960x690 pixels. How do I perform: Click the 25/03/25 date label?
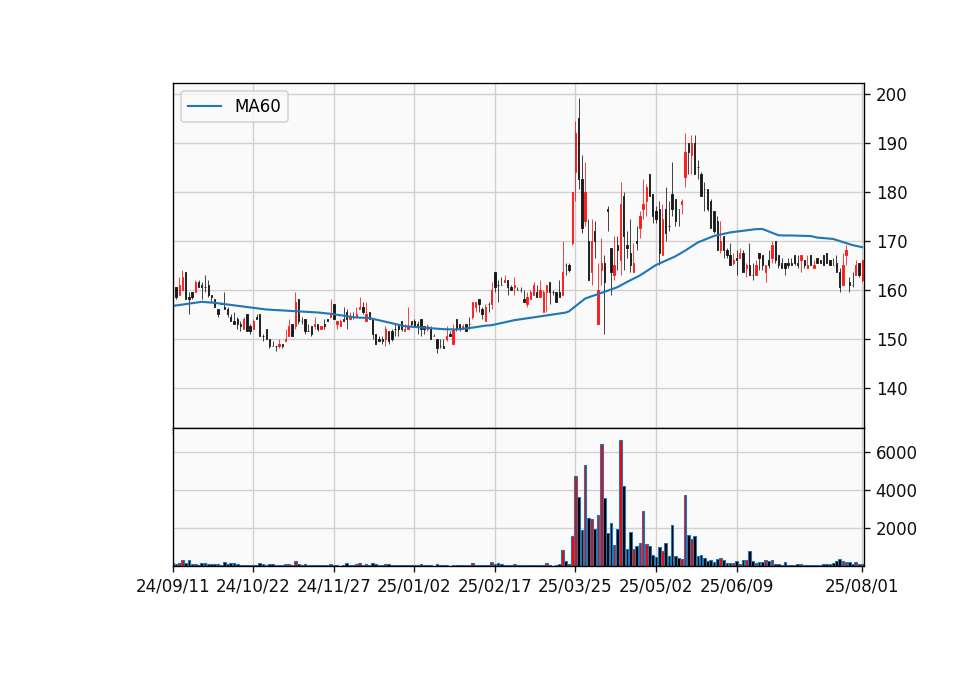[575, 586]
